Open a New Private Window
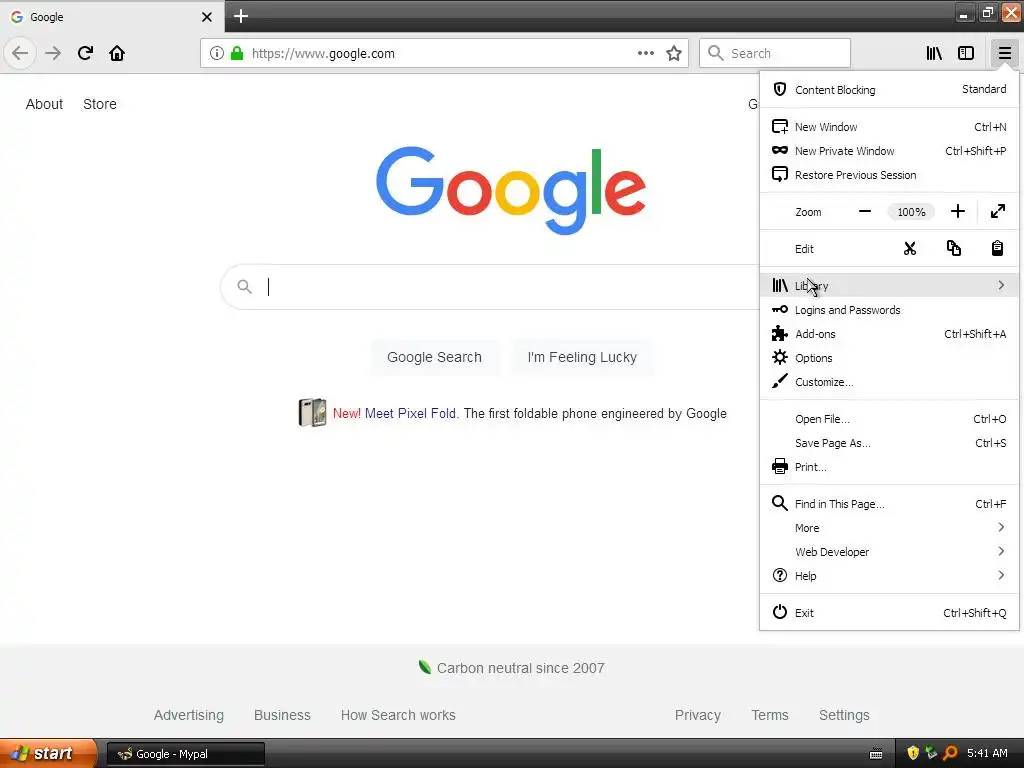Screen dimensions: 1024x768 (x=889, y=151)
